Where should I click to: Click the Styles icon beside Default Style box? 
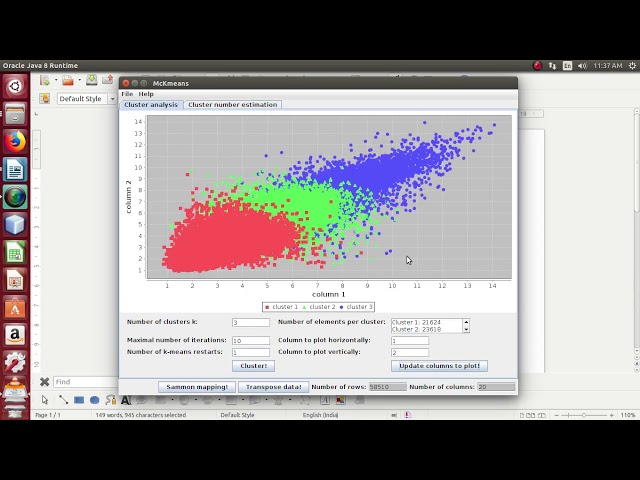coord(44,98)
